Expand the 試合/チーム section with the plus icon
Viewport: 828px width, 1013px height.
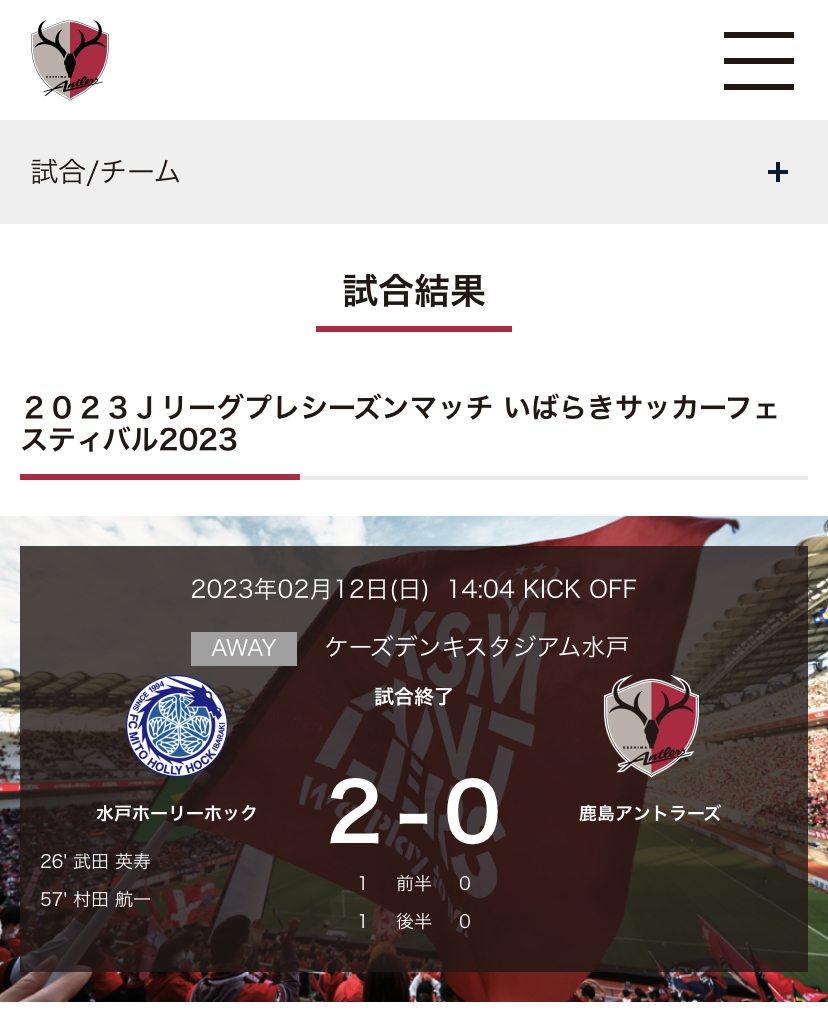click(778, 172)
